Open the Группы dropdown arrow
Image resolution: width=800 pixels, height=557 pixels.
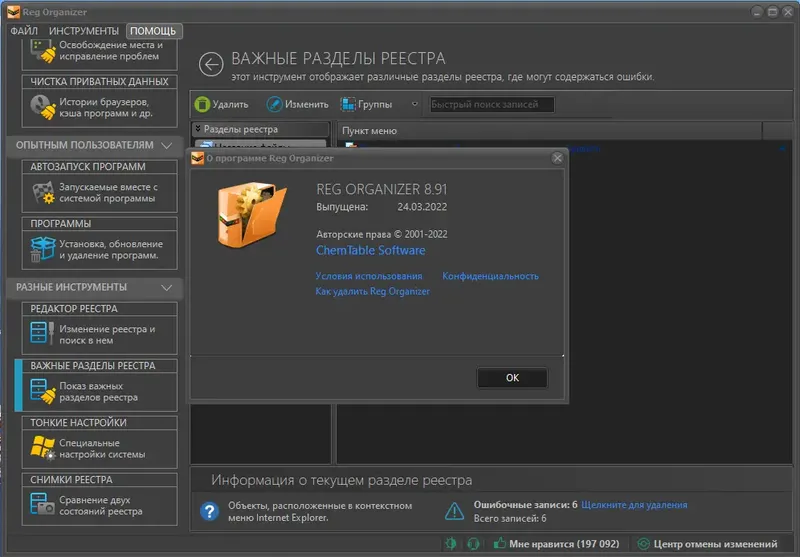point(414,104)
